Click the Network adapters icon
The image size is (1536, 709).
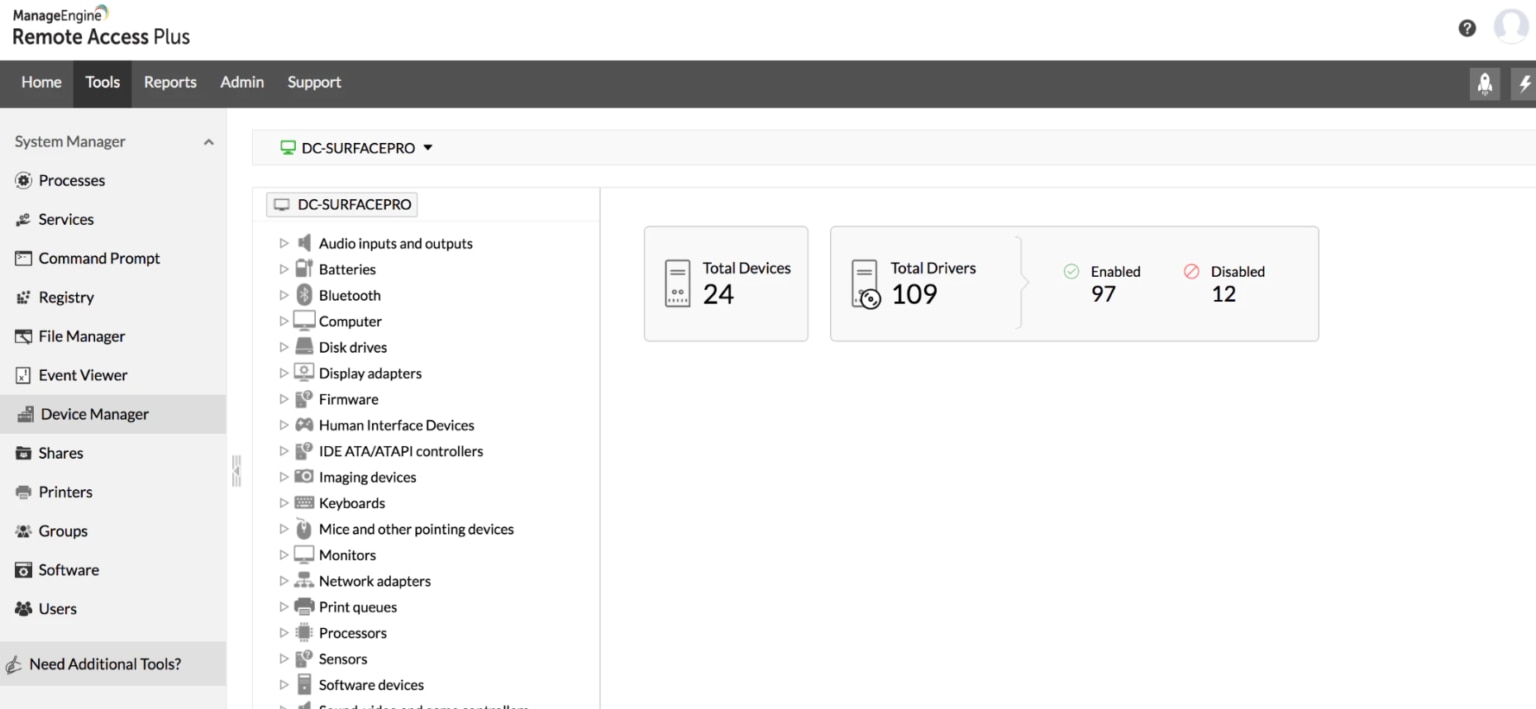(304, 581)
